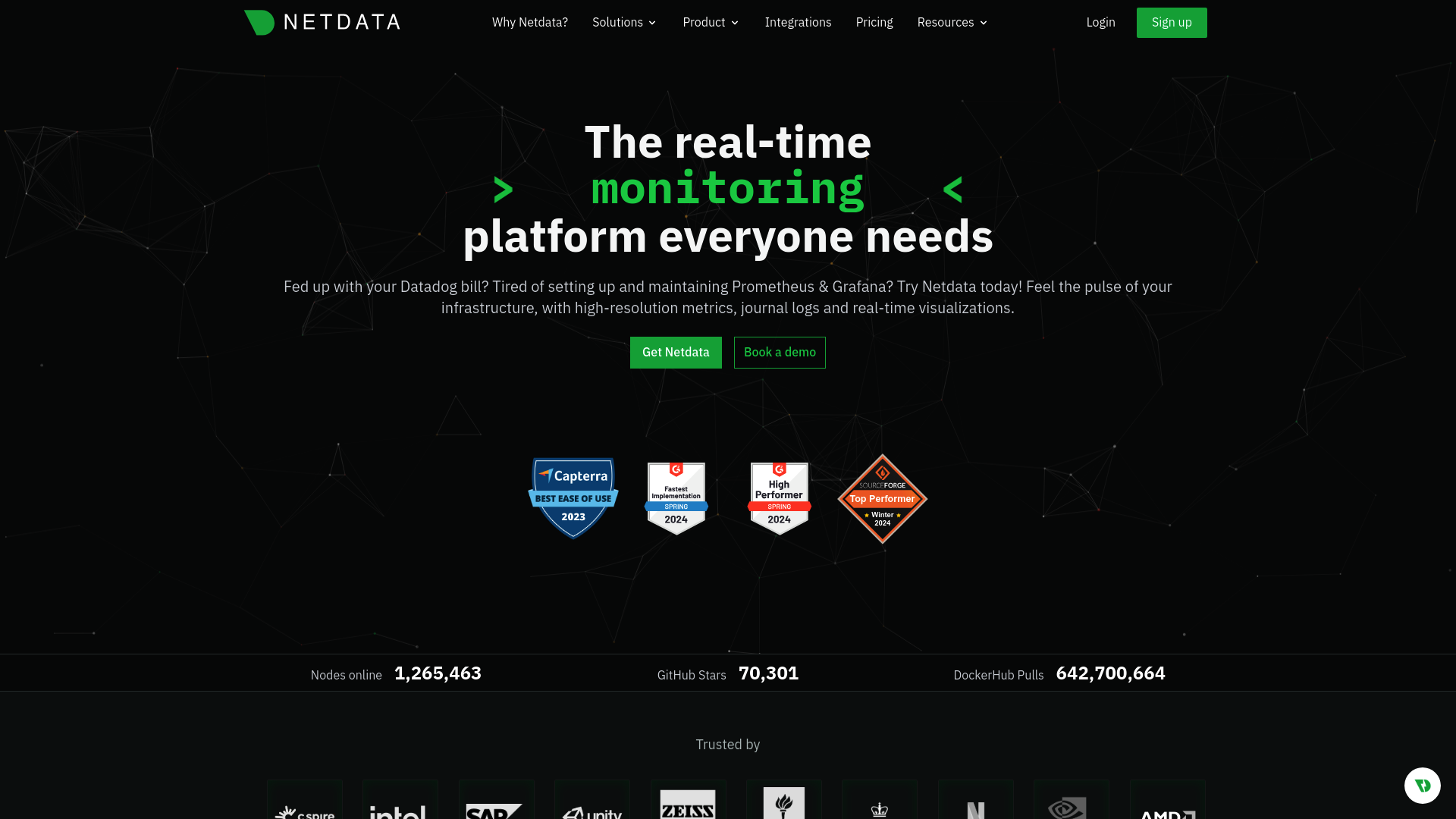
Task: Click the PlanetScale icon bottom right corner
Action: (1422, 785)
